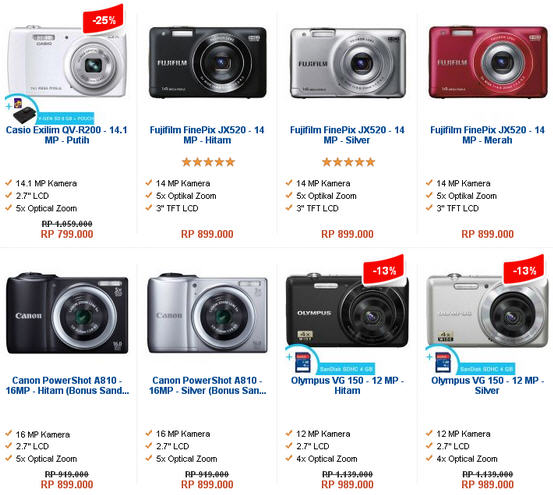Select the red Fujifilm camera image
Viewport: 553px width, 495px height.
point(488,62)
